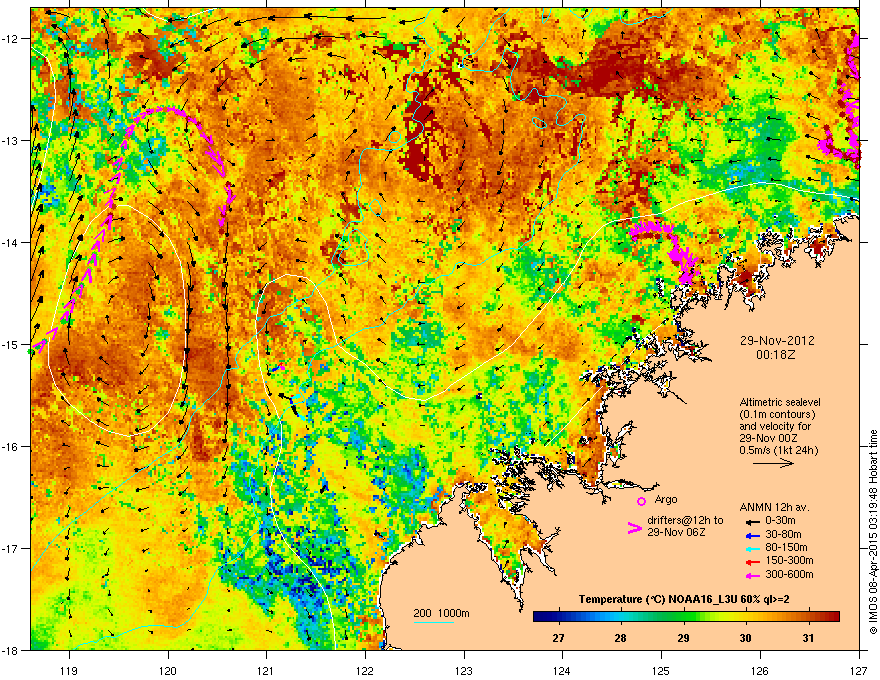Click the blue 30-80m legend arrow
Image resolution: width=880 pixels, height=680 pixels.
(752, 535)
